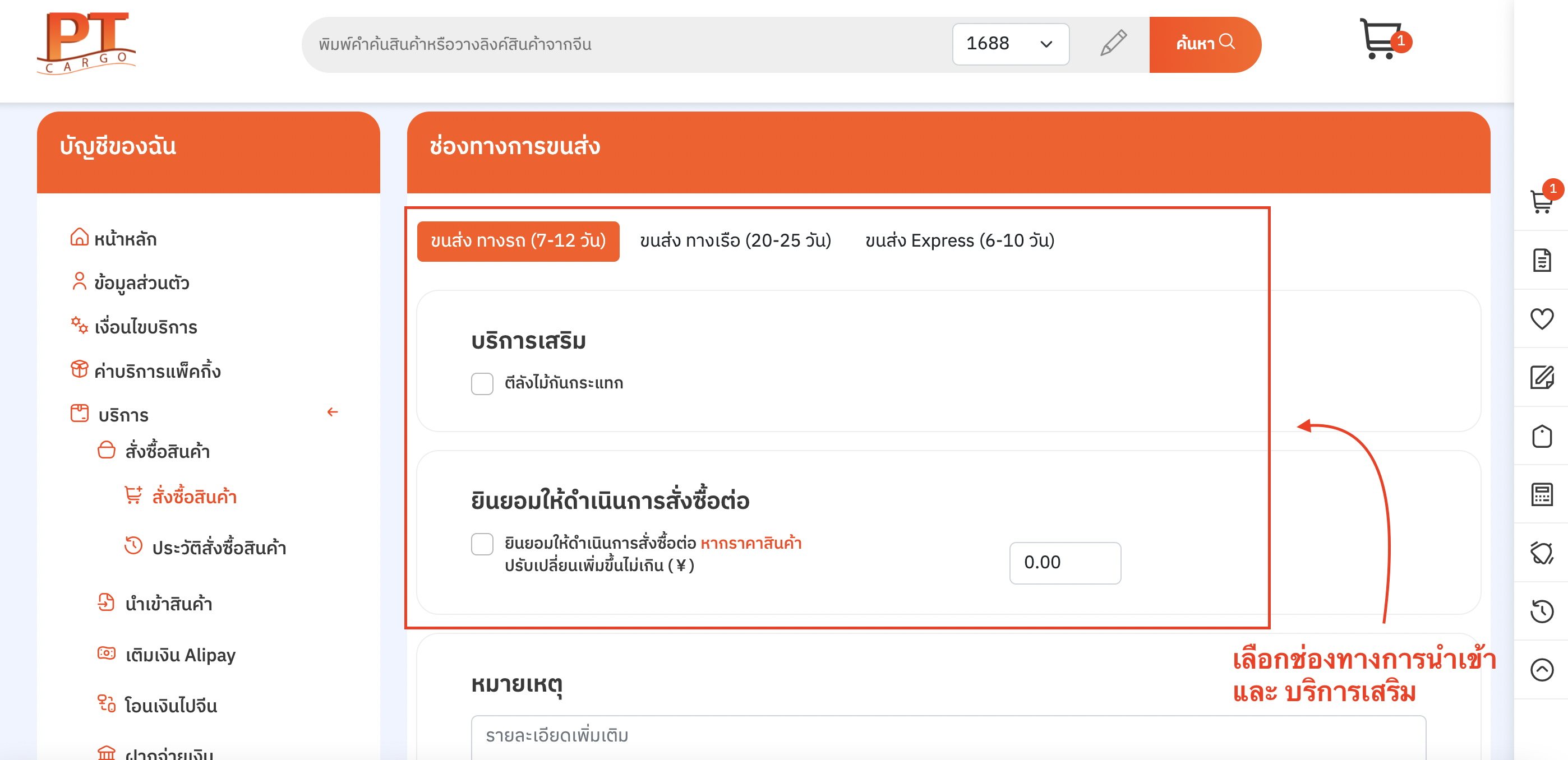
Task: Open the history clock icon in right sidebar
Action: [x=1541, y=611]
